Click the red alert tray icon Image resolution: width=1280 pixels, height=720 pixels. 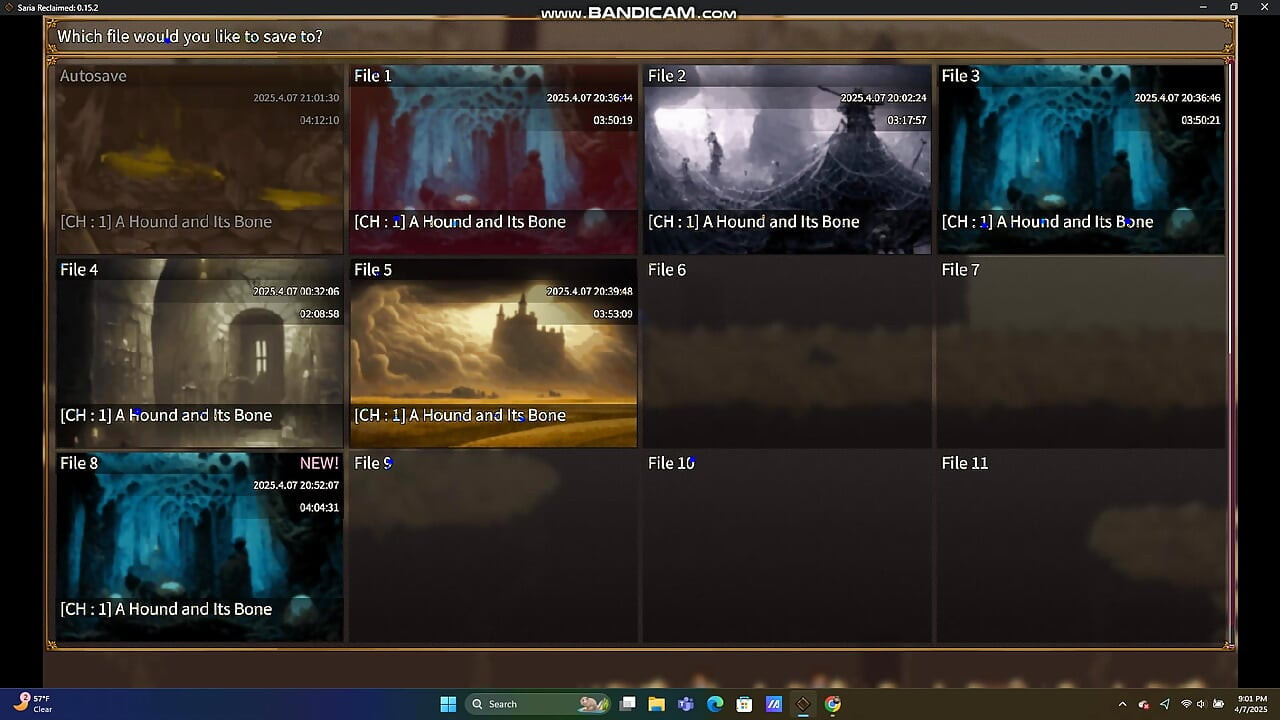[1144, 704]
